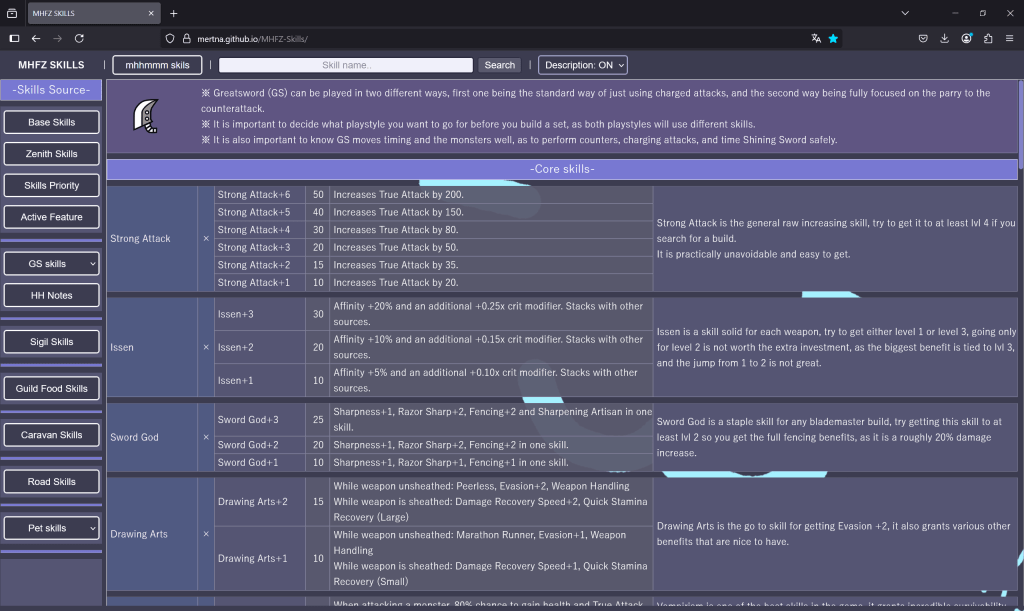Open the browser hamburger menu
Viewport: 1024px width, 611px height.
click(1010, 38)
